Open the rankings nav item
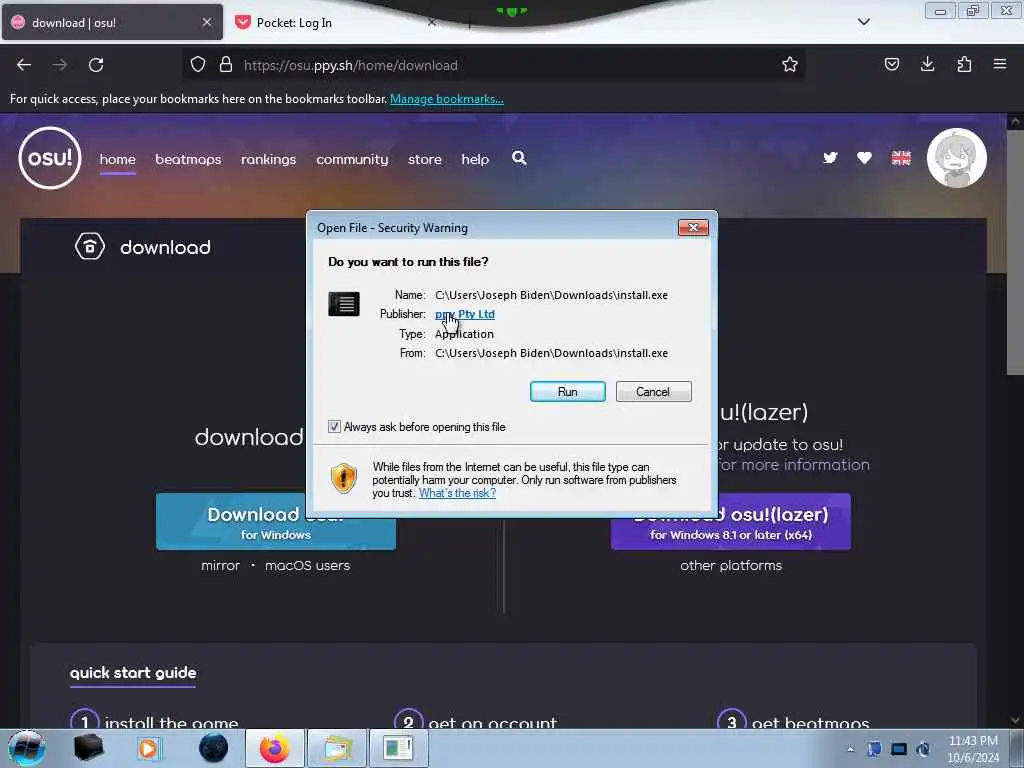This screenshot has height=768, width=1024. pyautogui.click(x=268, y=159)
